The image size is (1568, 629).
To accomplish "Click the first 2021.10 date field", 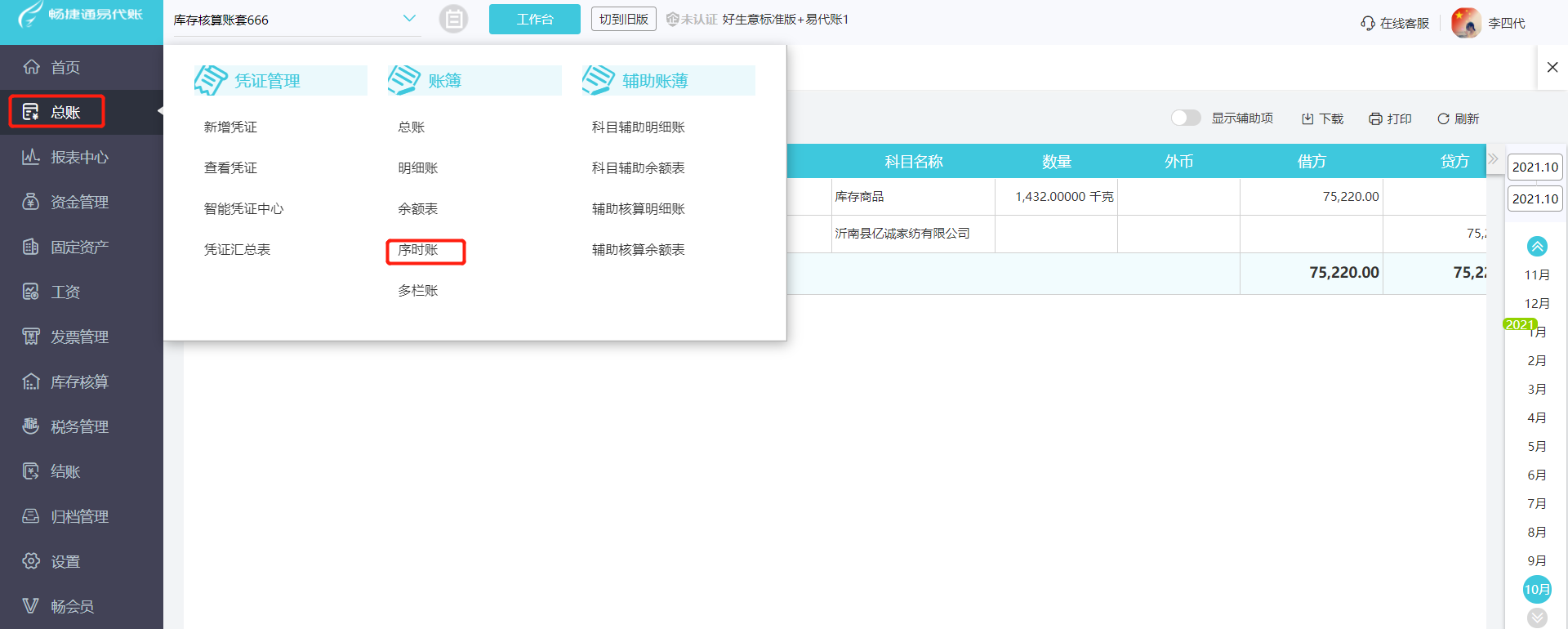I will coord(1535,167).
